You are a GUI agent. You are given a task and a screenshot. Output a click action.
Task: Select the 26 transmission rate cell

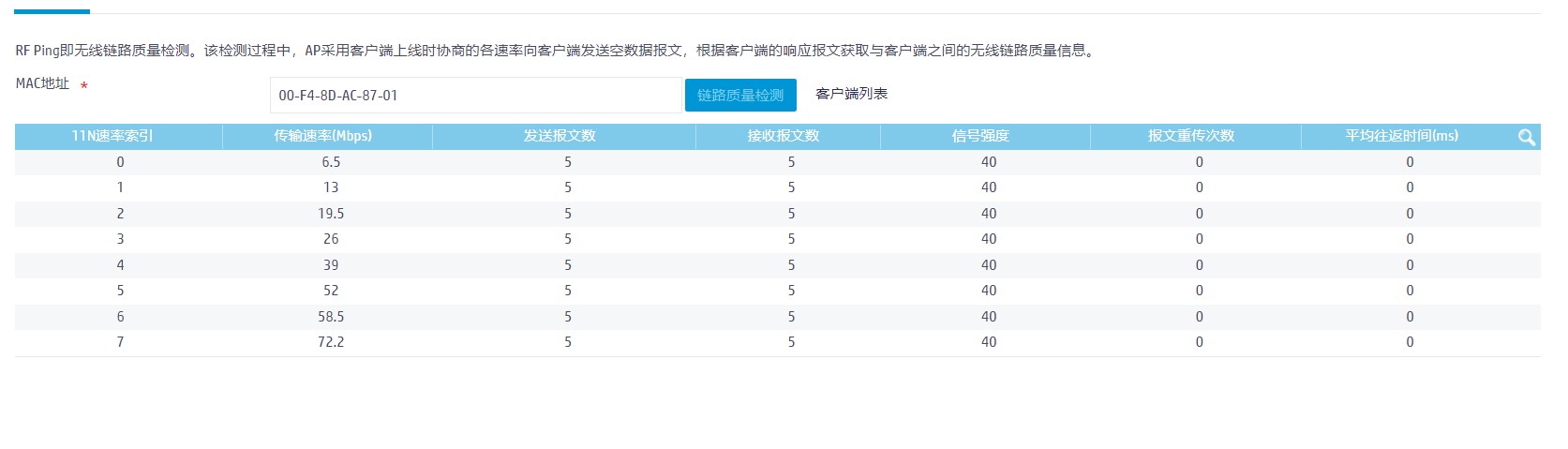point(331,239)
